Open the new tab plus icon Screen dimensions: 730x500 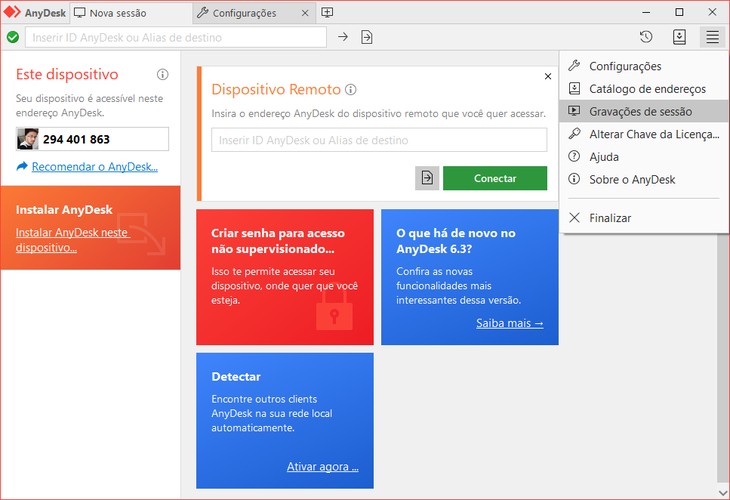[x=327, y=12]
